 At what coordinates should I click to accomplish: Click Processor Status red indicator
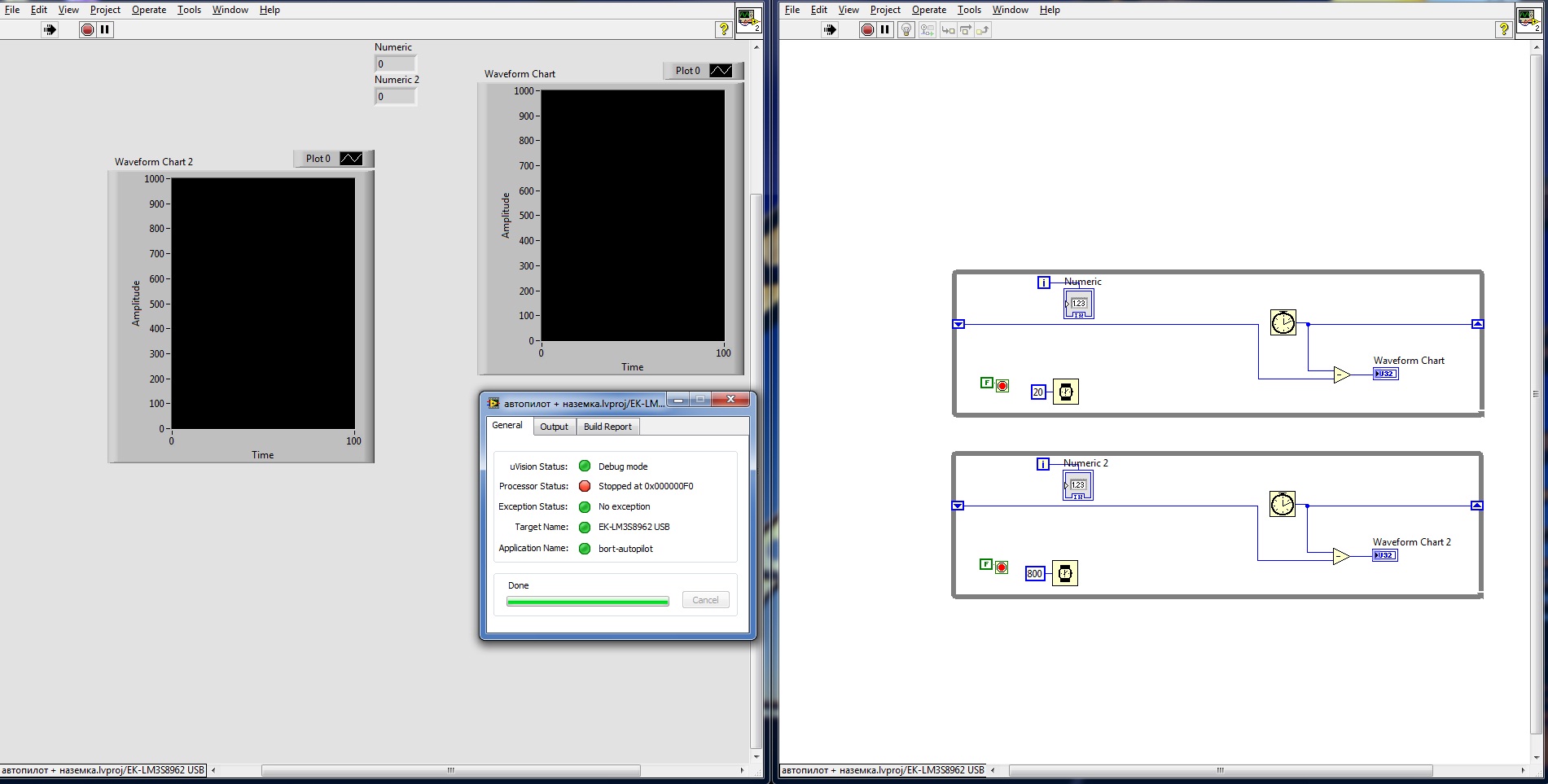coord(584,486)
